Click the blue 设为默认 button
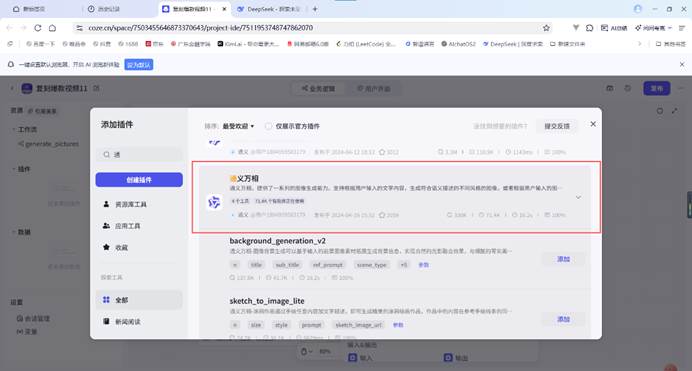 pyautogui.click(x=139, y=65)
